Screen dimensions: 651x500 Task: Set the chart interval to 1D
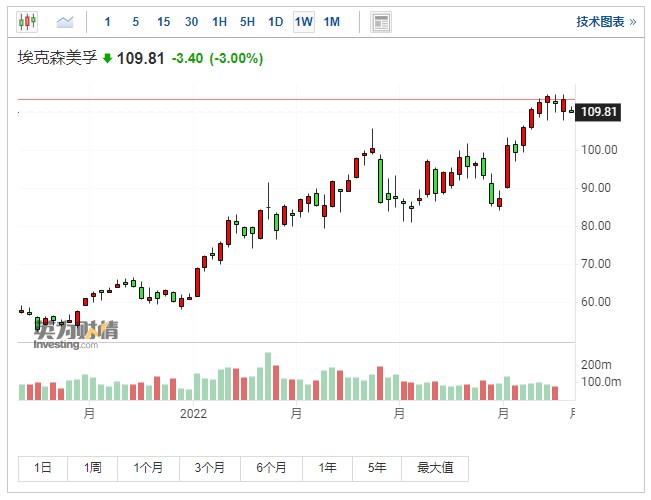tap(275, 21)
